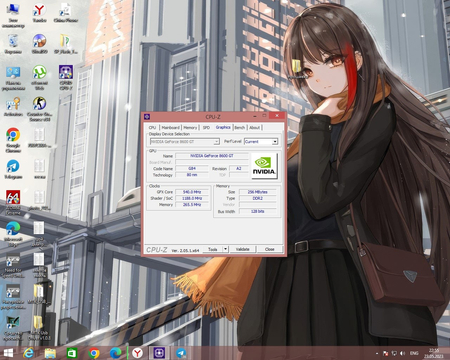Screen dimensions: 450x360
Task: Open the SP_Flash folder on desktop
Action: pyautogui.click(x=66, y=44)
